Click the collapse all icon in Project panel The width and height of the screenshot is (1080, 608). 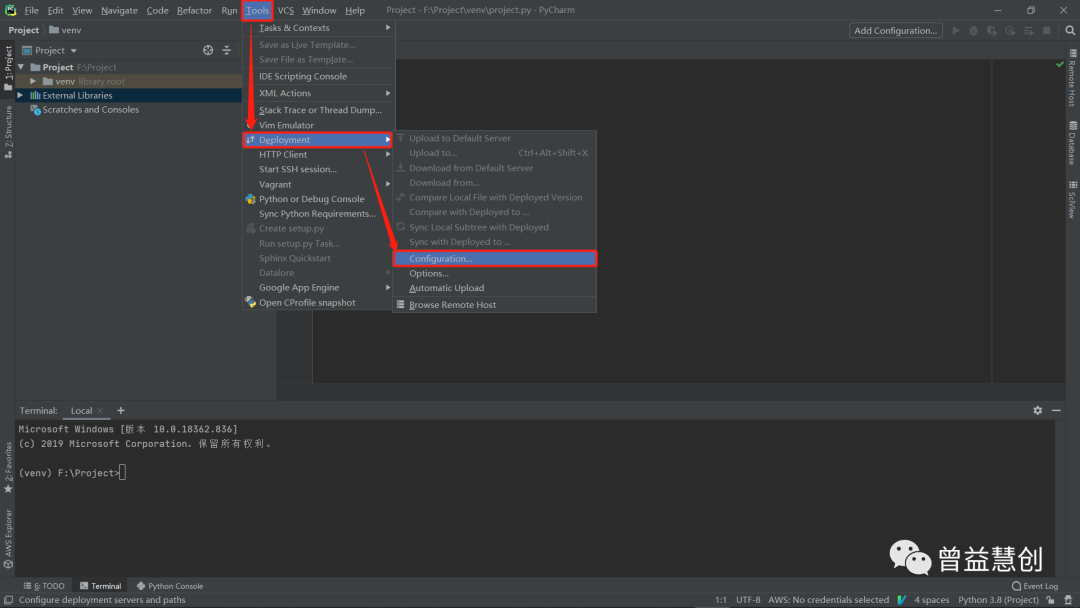pos(227,50)
